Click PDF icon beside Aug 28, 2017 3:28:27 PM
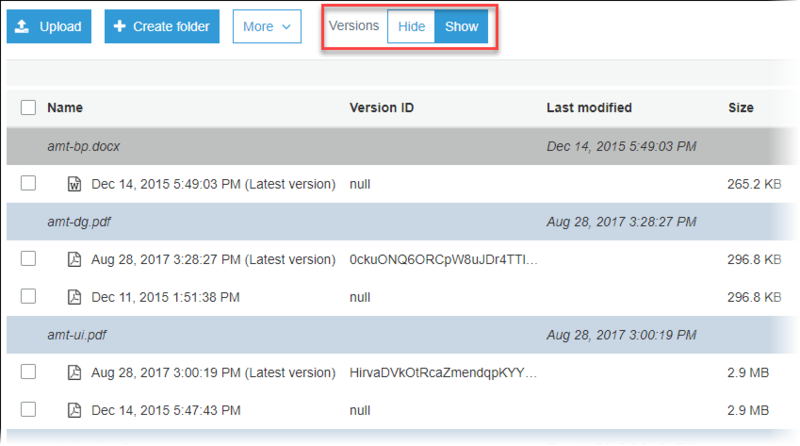The width and height of the screenshot is (800, 446). [x=74, y=259]
